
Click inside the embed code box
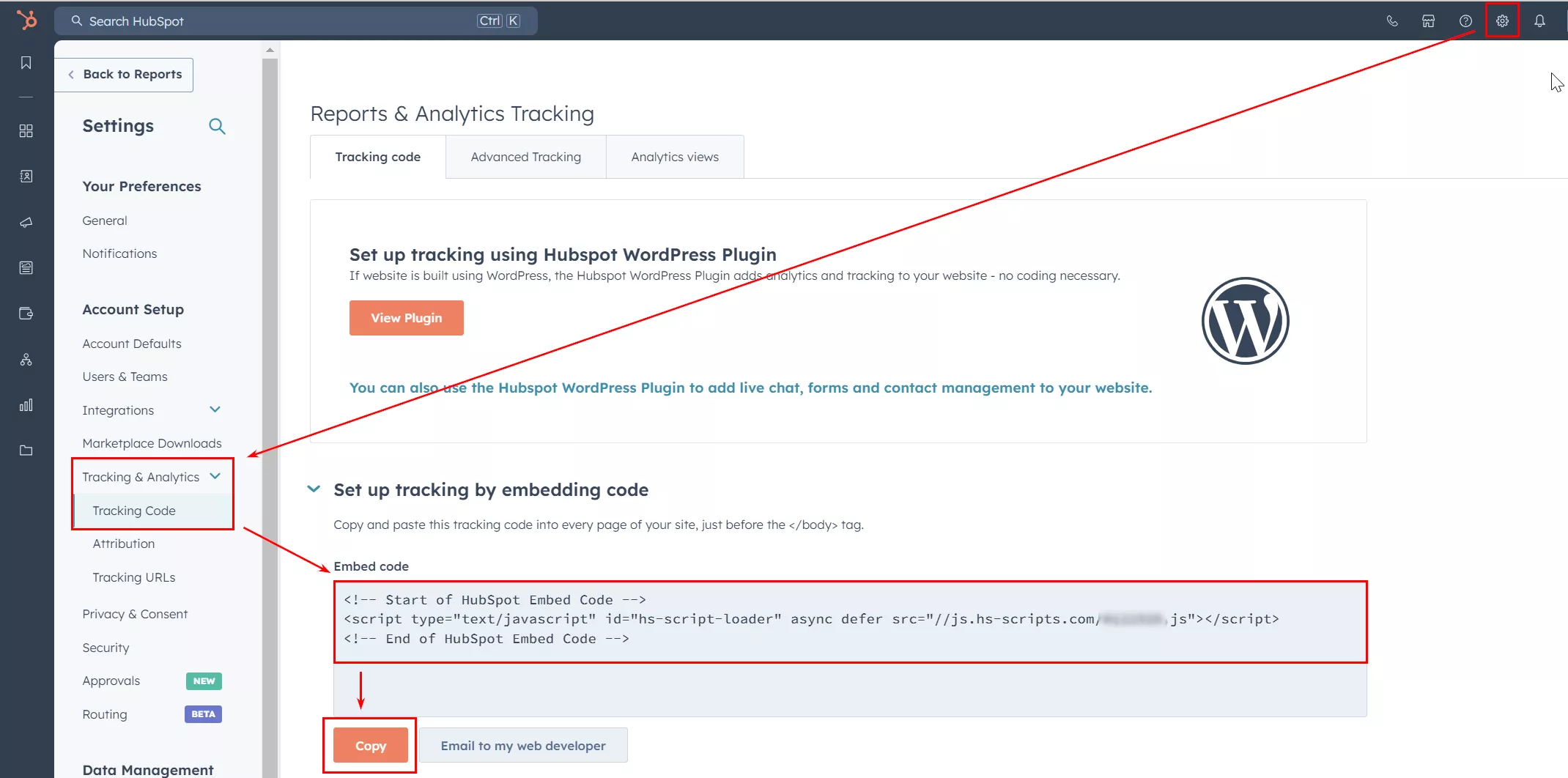point(850,649)
